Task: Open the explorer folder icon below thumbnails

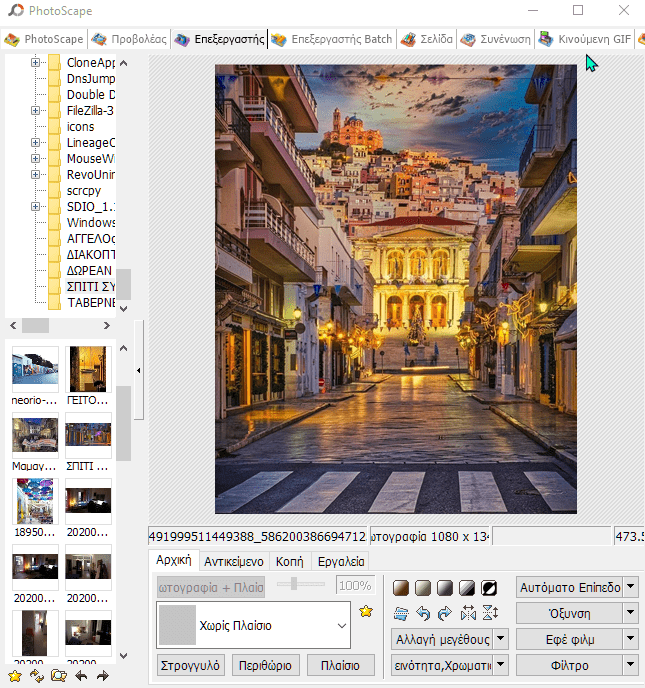Action: point(59,677)
